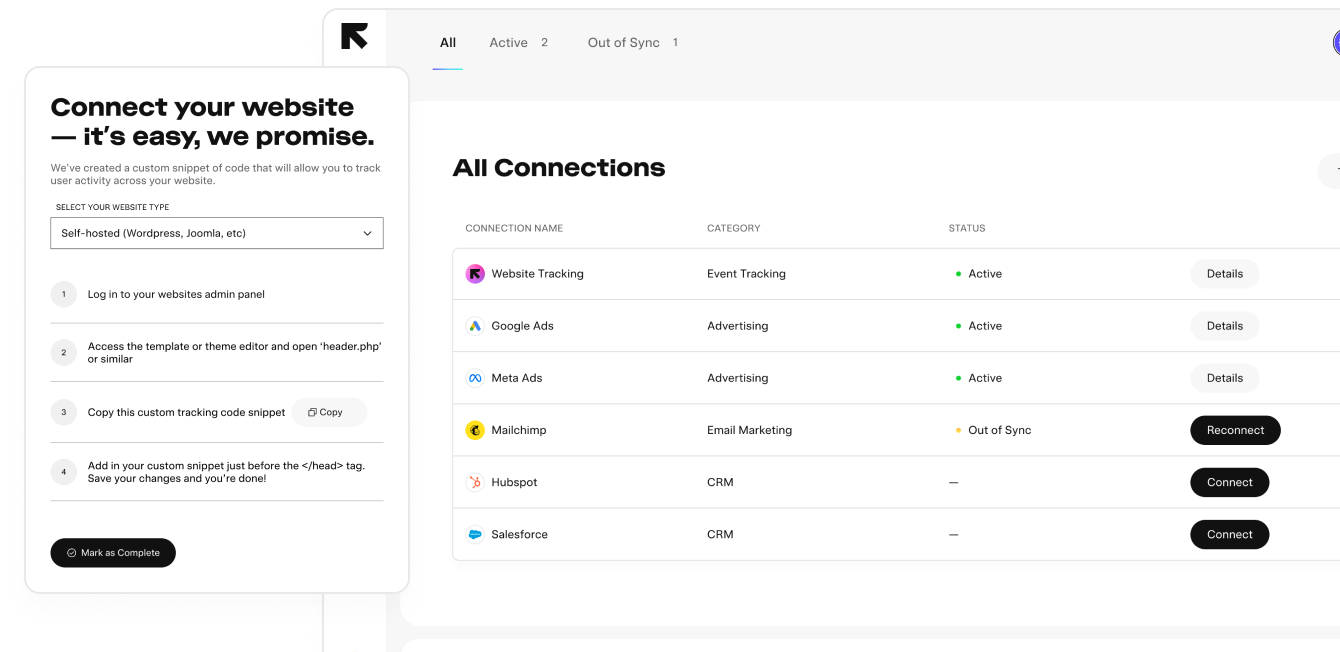Click the Event Tracking category cell
This screenshot has width=1340, height=652.
coord(746,274)
